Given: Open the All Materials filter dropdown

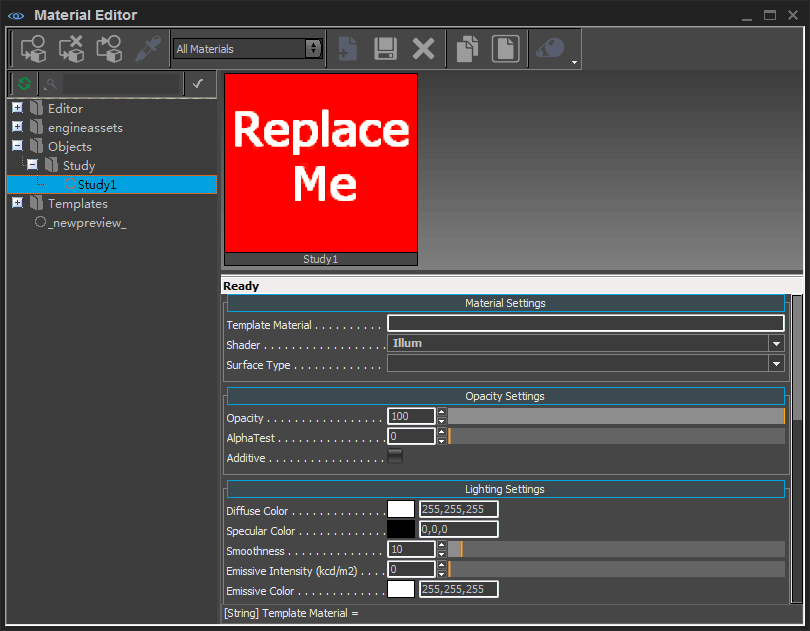Looking at the screenshot, I should click(247, 48).
